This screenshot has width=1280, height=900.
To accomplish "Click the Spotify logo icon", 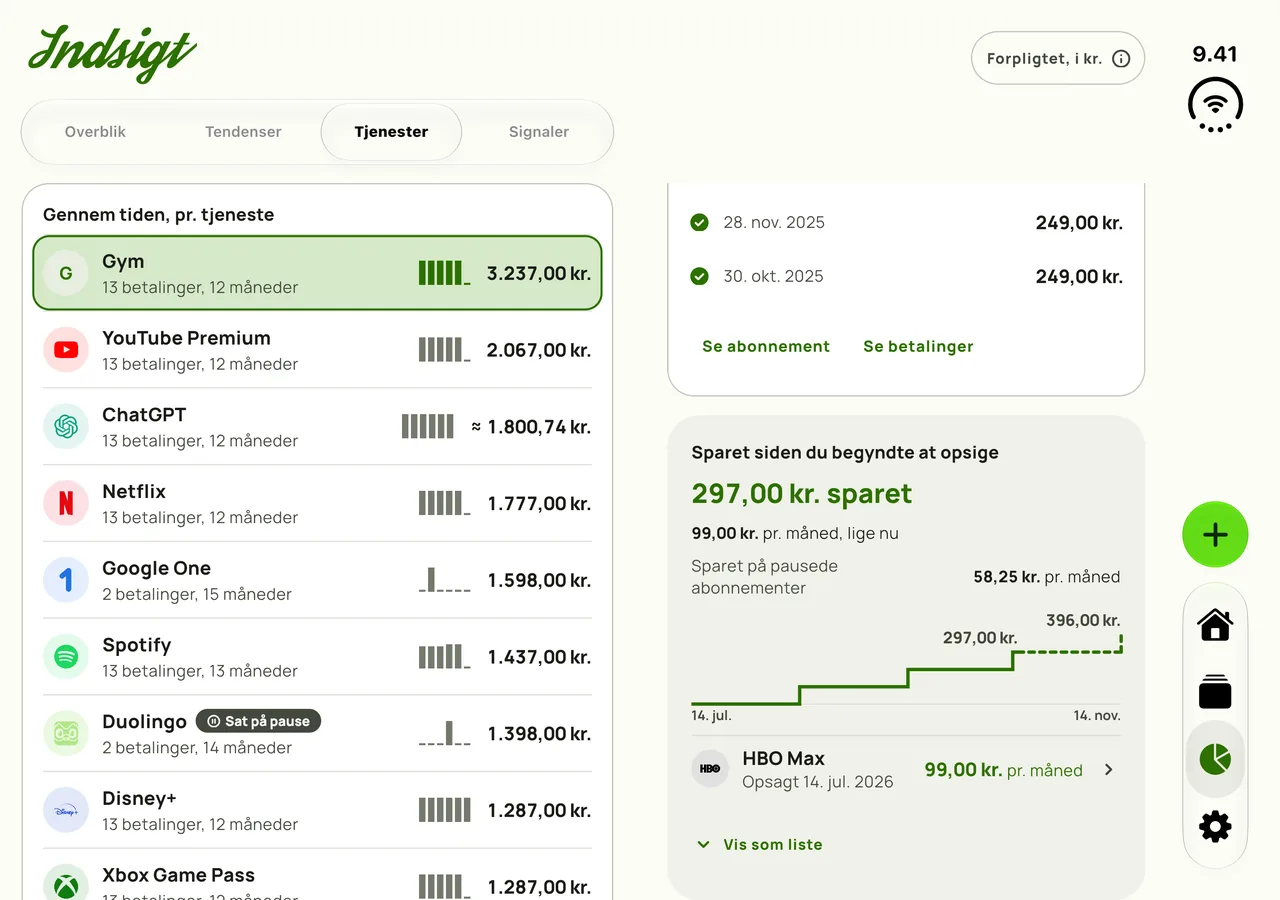I will pos(66,657).
